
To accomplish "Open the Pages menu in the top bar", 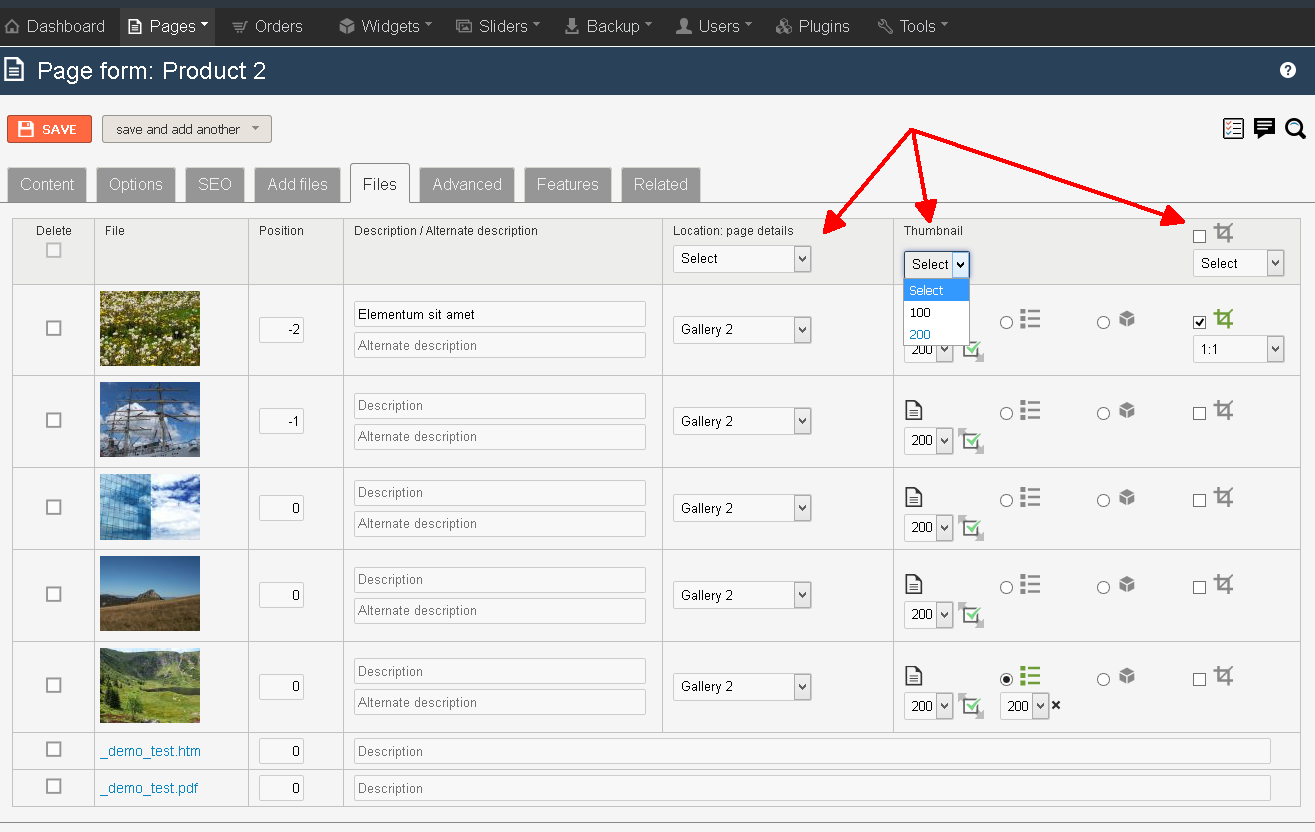I will [x=167, y=26].
